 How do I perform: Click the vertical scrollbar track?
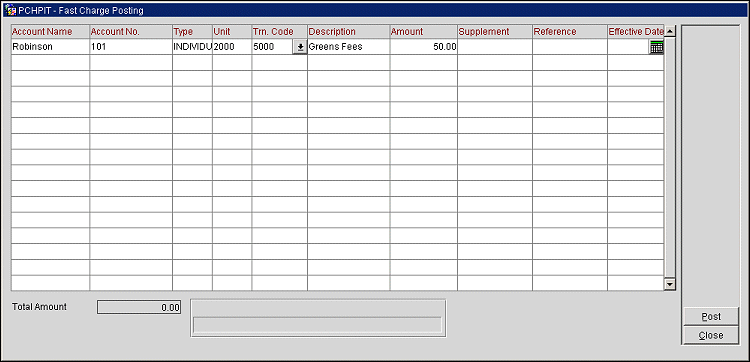[670, 158]
